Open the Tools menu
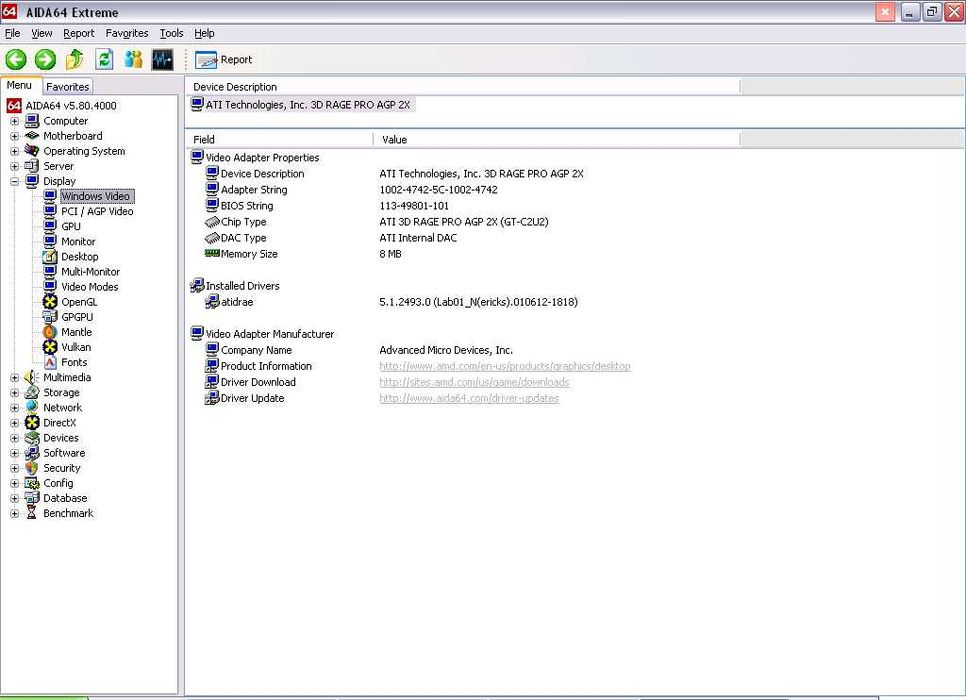966x700 pixels. (171, 33)
